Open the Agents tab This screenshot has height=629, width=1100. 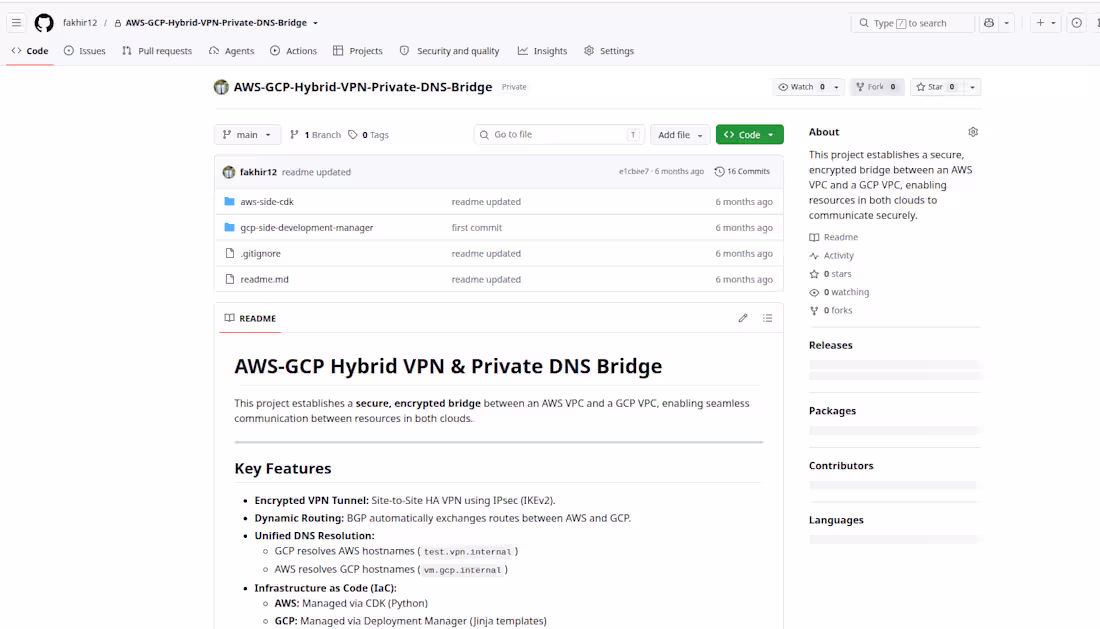(x=231, y=51)
